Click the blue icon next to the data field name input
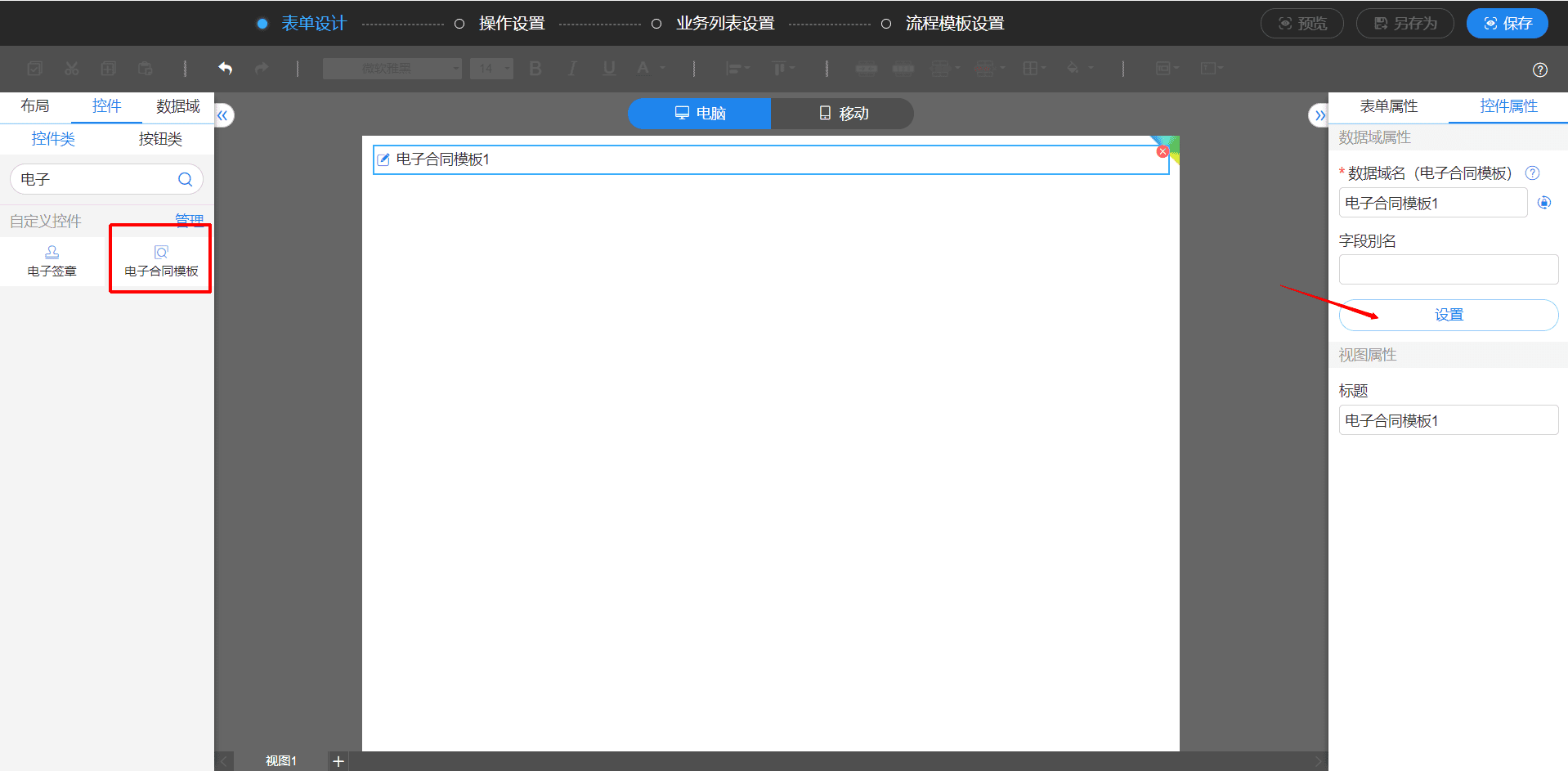 coord(1544,203)
